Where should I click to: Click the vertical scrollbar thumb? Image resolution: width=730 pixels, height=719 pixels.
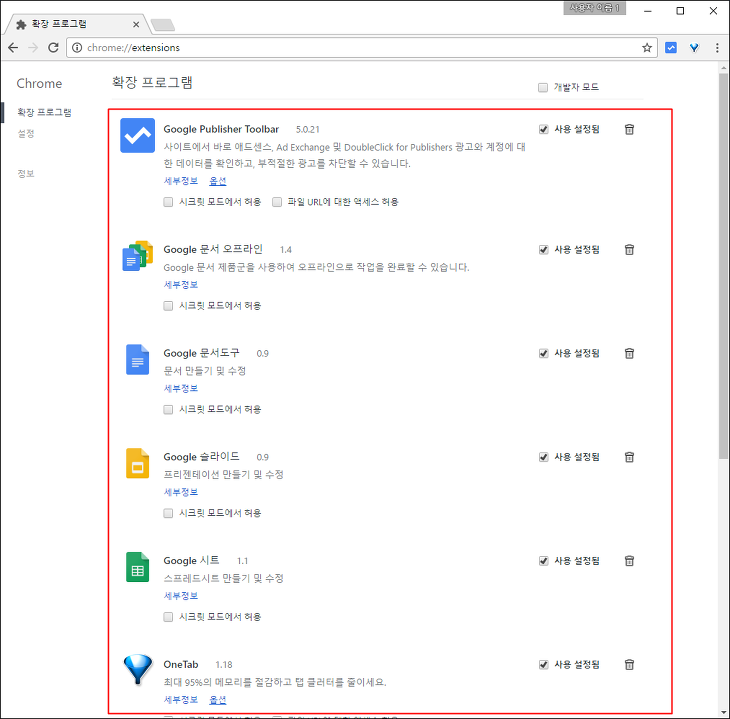pyautogui.click(x=723, y=265)
